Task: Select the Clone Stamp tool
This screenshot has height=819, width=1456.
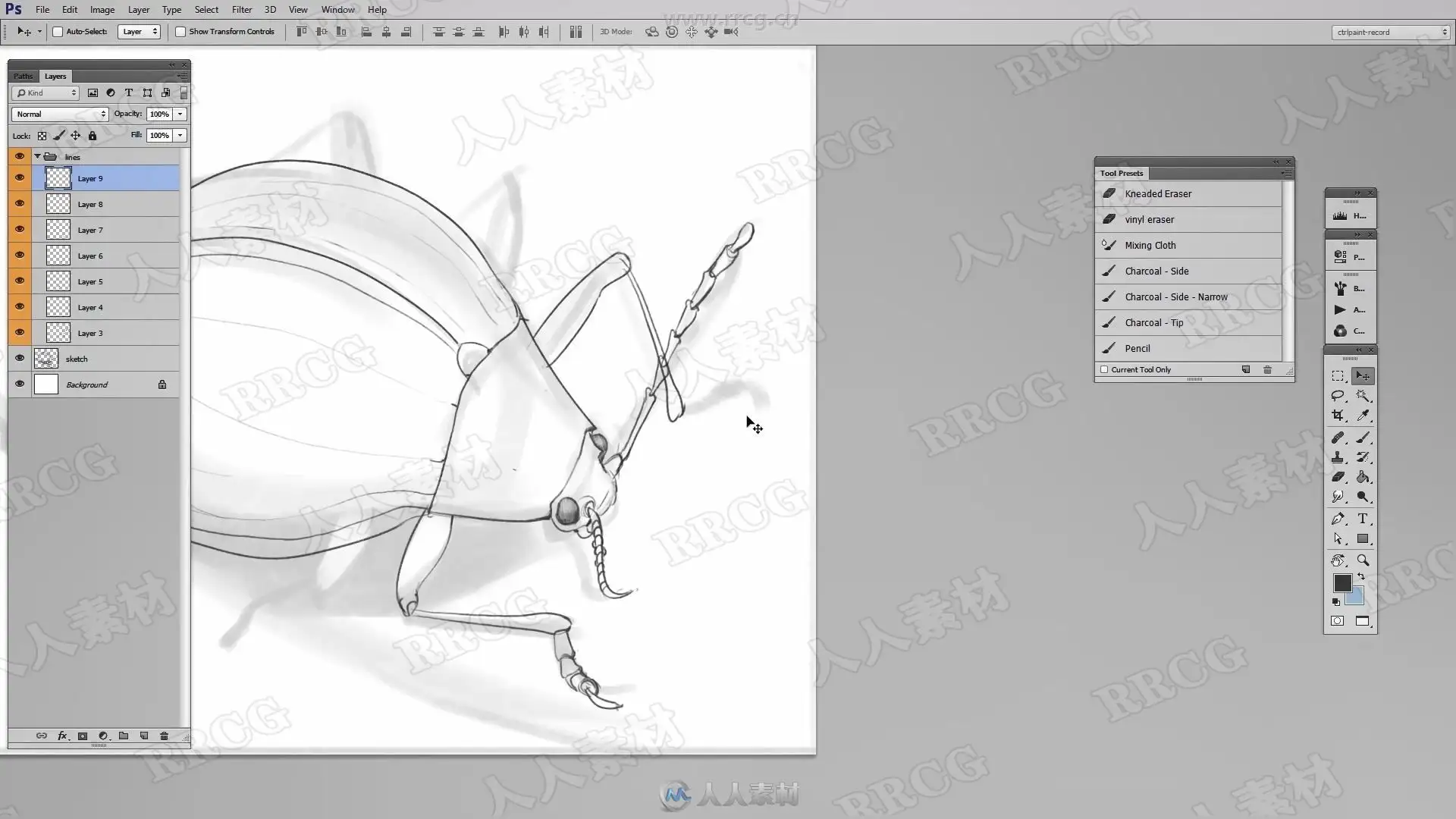Action: [x=1338, y=457]
